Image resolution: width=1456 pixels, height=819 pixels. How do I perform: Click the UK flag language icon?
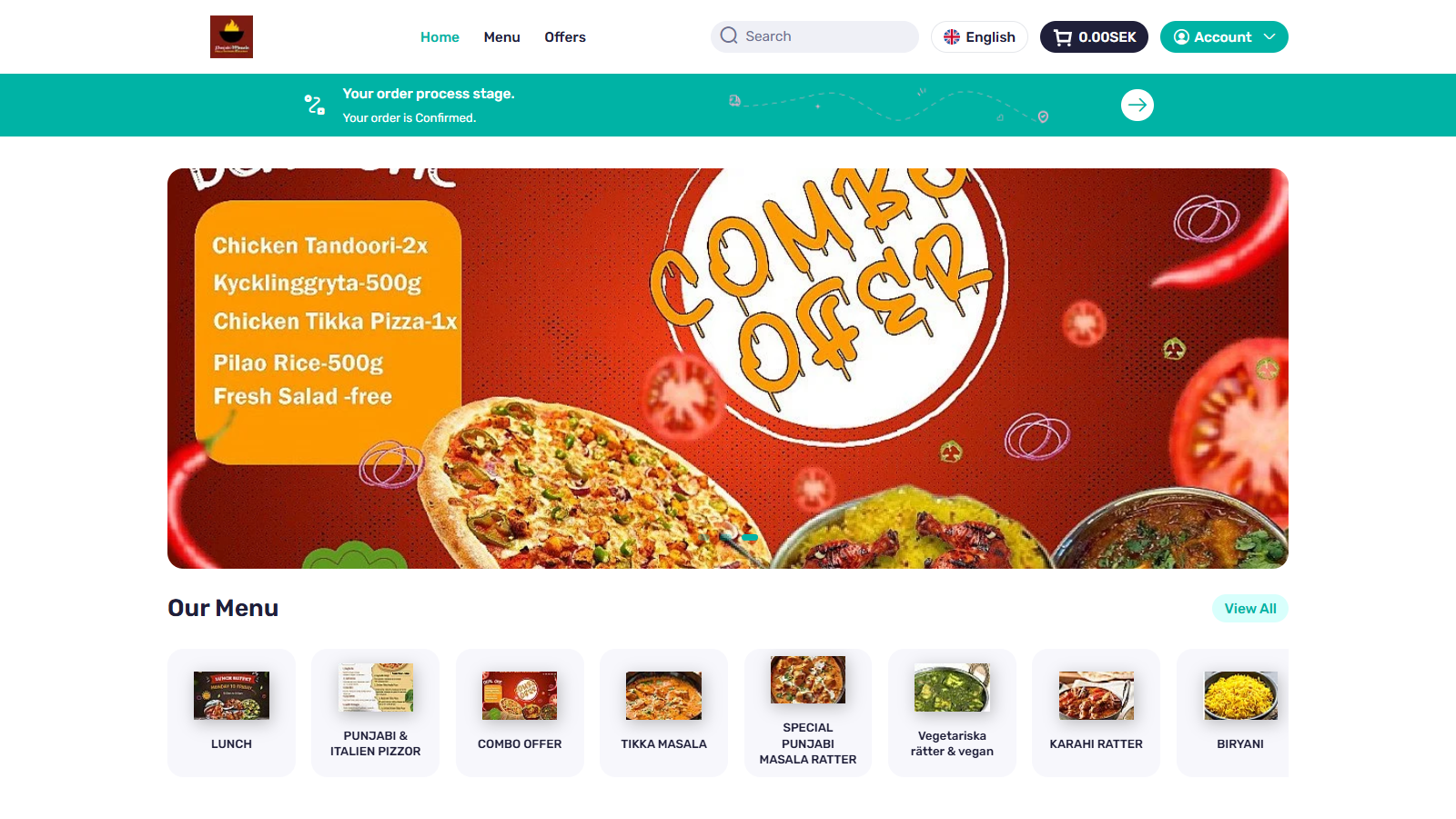[952, 36]
